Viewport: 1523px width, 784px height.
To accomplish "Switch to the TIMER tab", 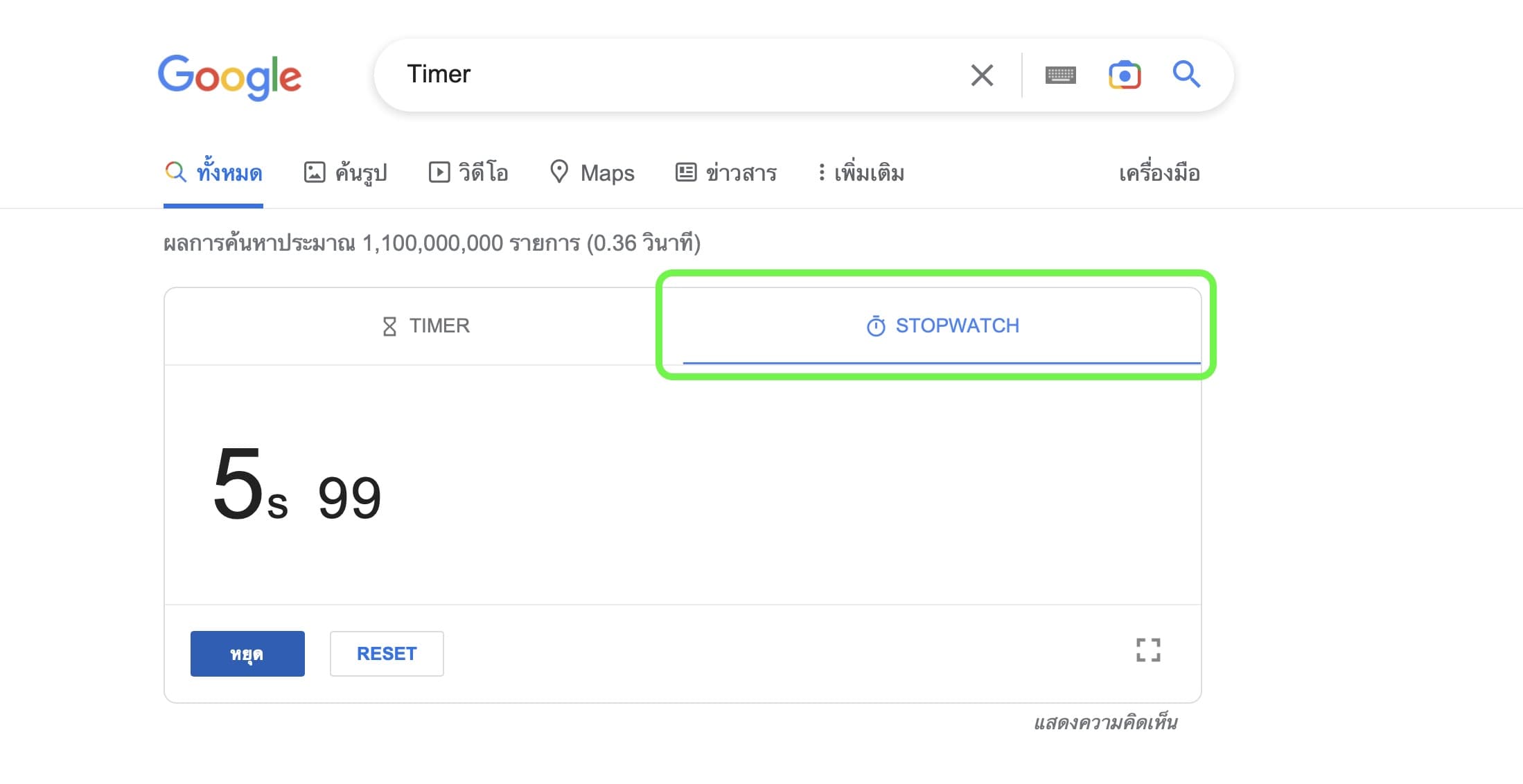I will tap(425, 326).
